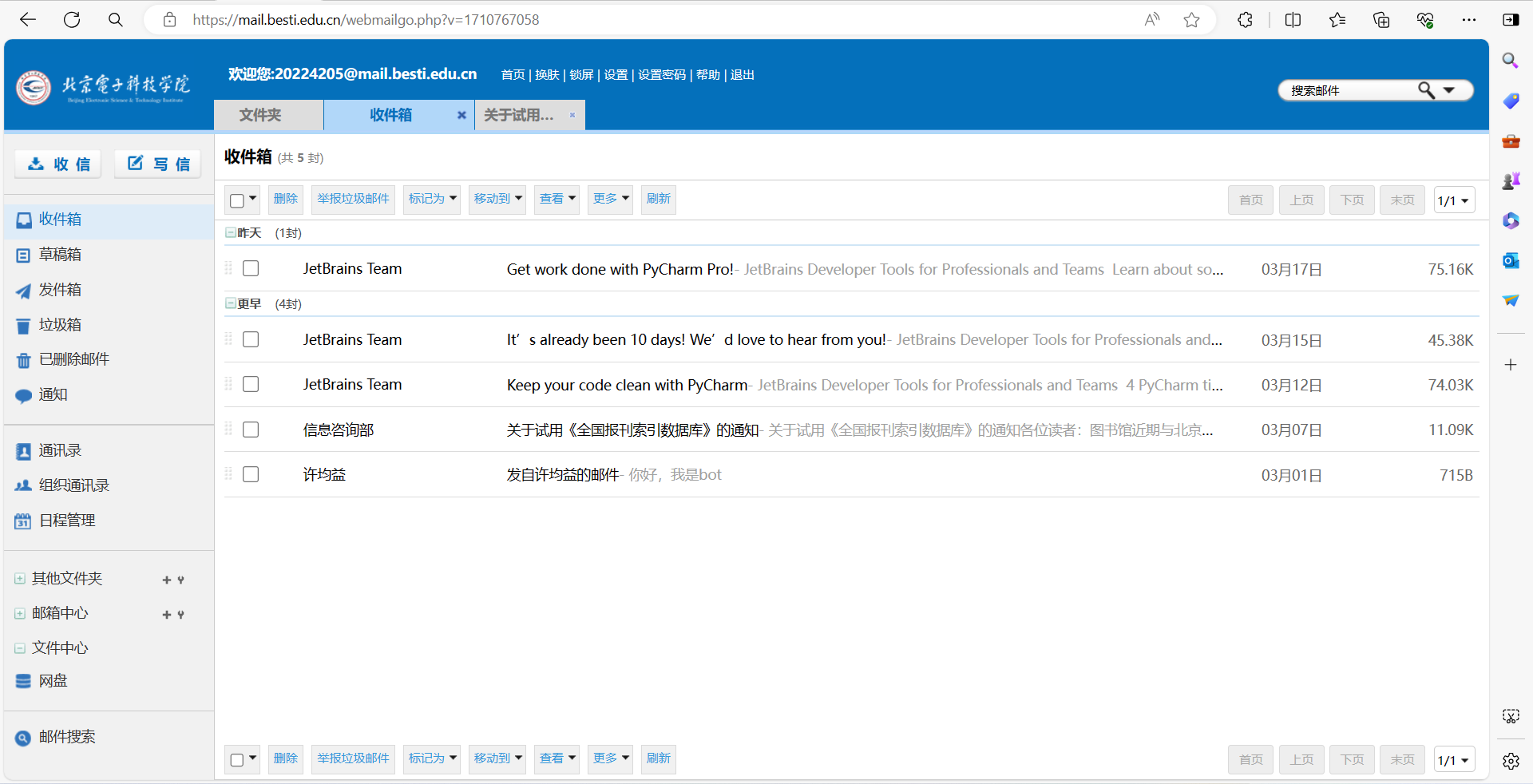This screenshot has width=1533, height=784.
Task: Tick the checkbox for 信息咨询部 email
Action: (251, 430)
